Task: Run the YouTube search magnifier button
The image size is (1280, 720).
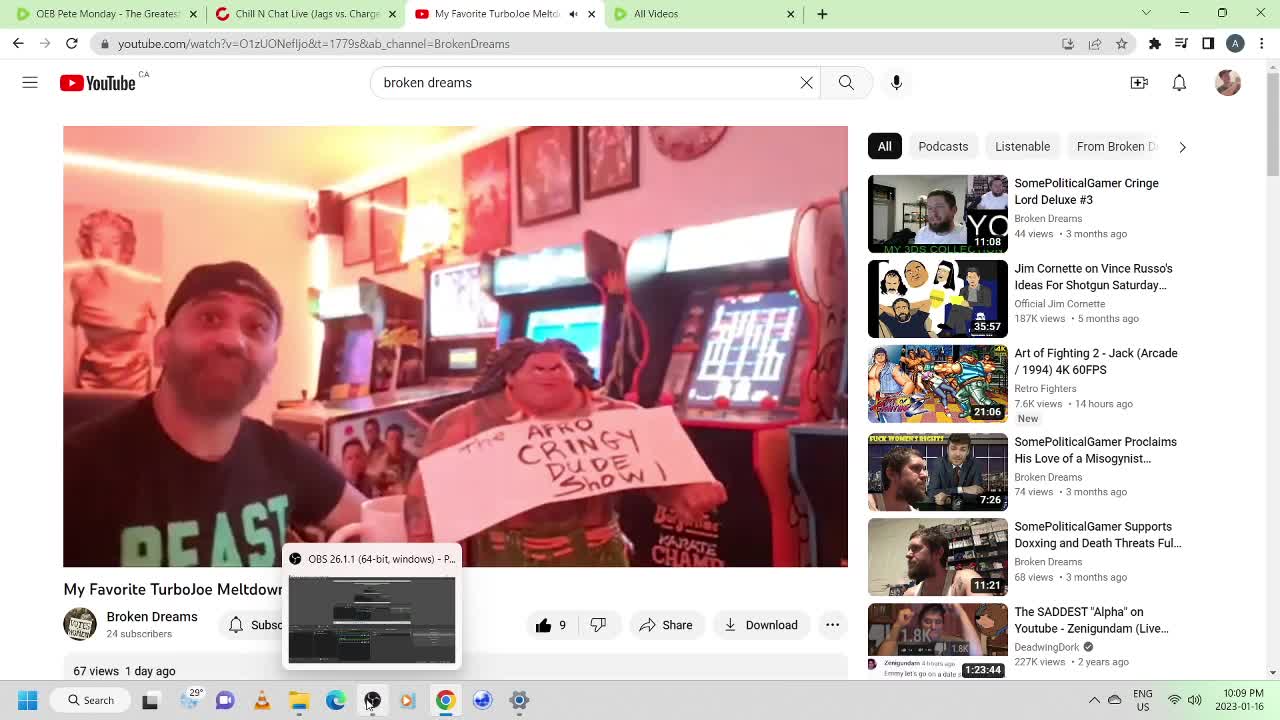Action: (x=846, y=83)
